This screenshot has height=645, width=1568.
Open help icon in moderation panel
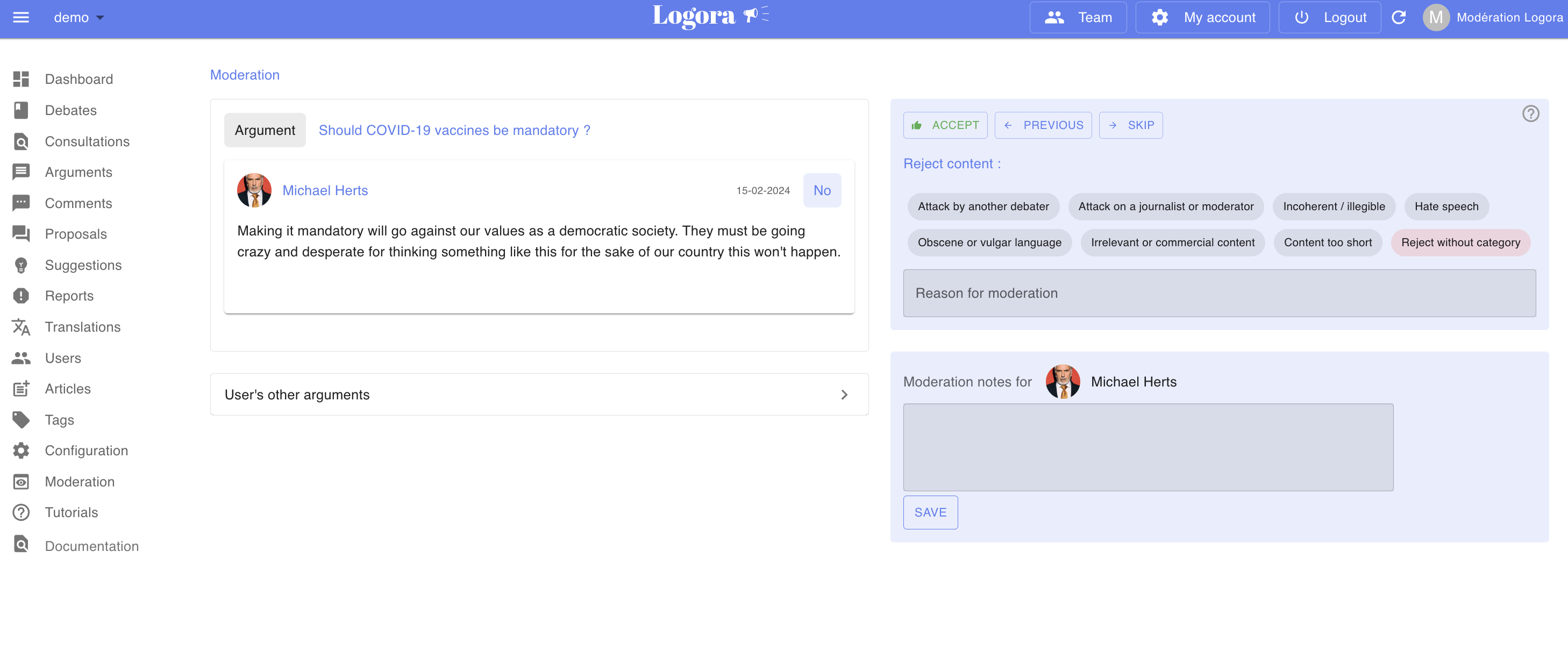tap(1530, 114)
